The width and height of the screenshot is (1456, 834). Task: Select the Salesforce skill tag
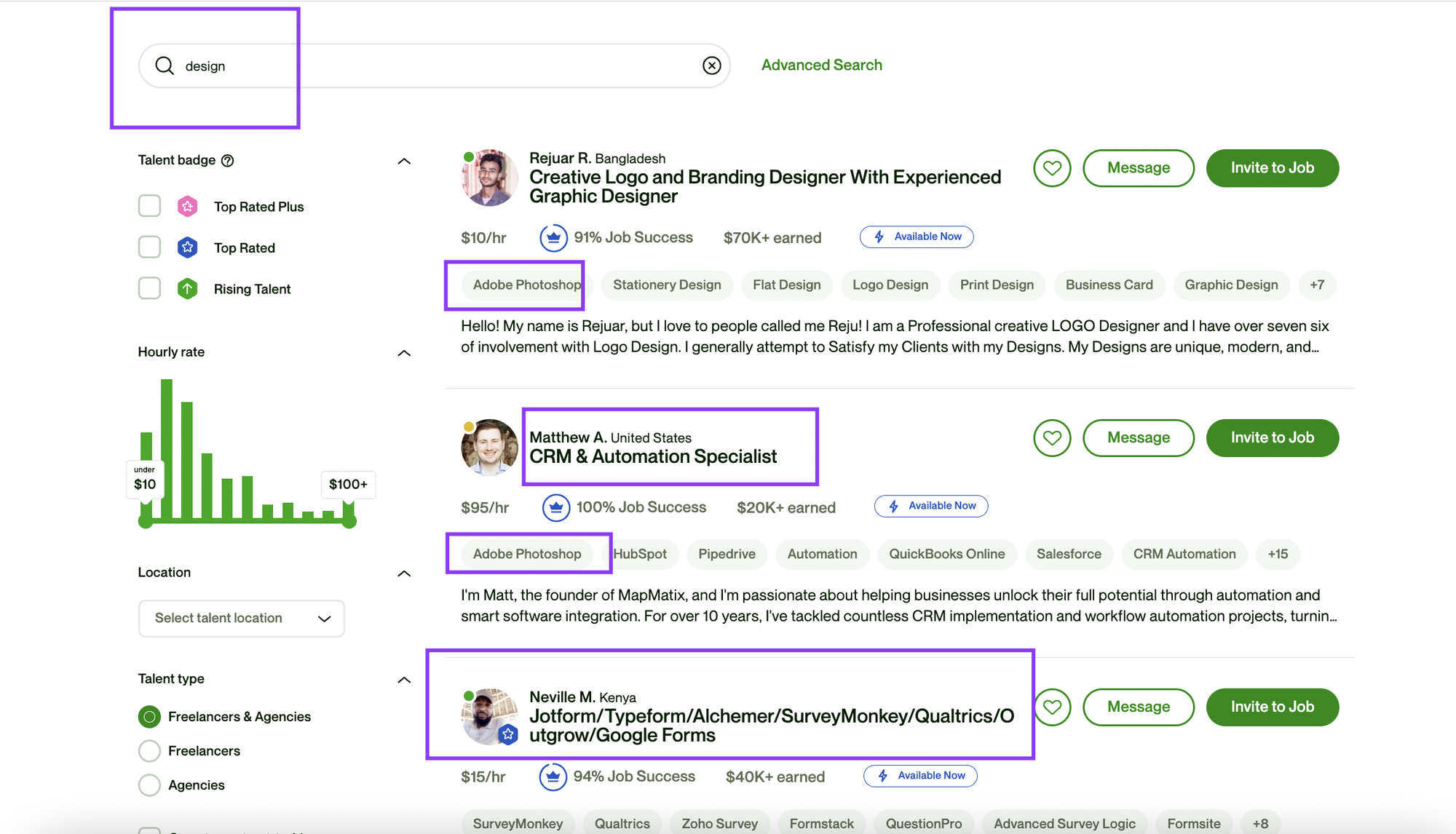pyautogui.click(x=1068, y=554)
